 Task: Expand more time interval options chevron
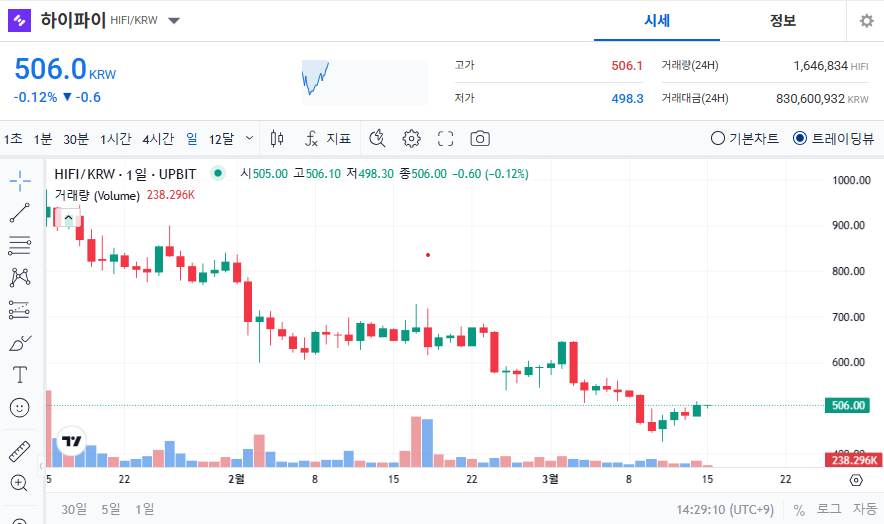click(249, 138)
